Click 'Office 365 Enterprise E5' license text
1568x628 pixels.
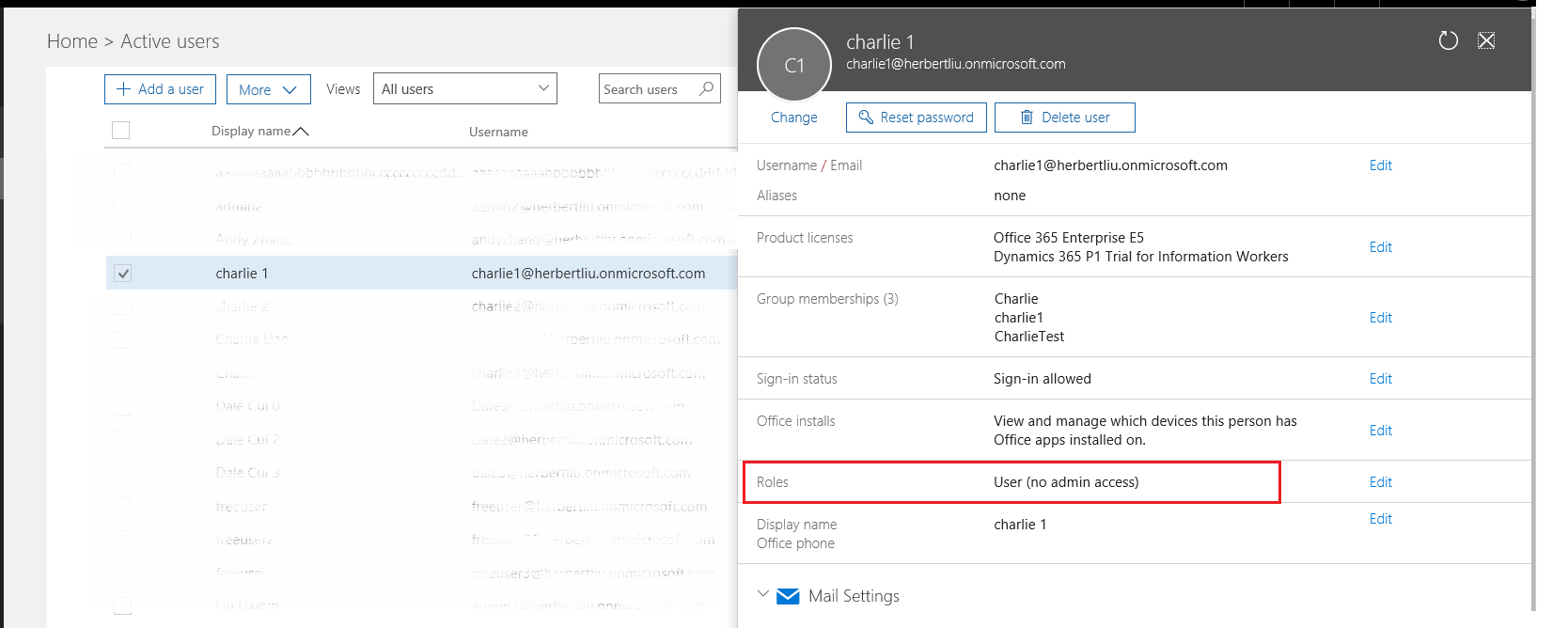coord(1069,238)
